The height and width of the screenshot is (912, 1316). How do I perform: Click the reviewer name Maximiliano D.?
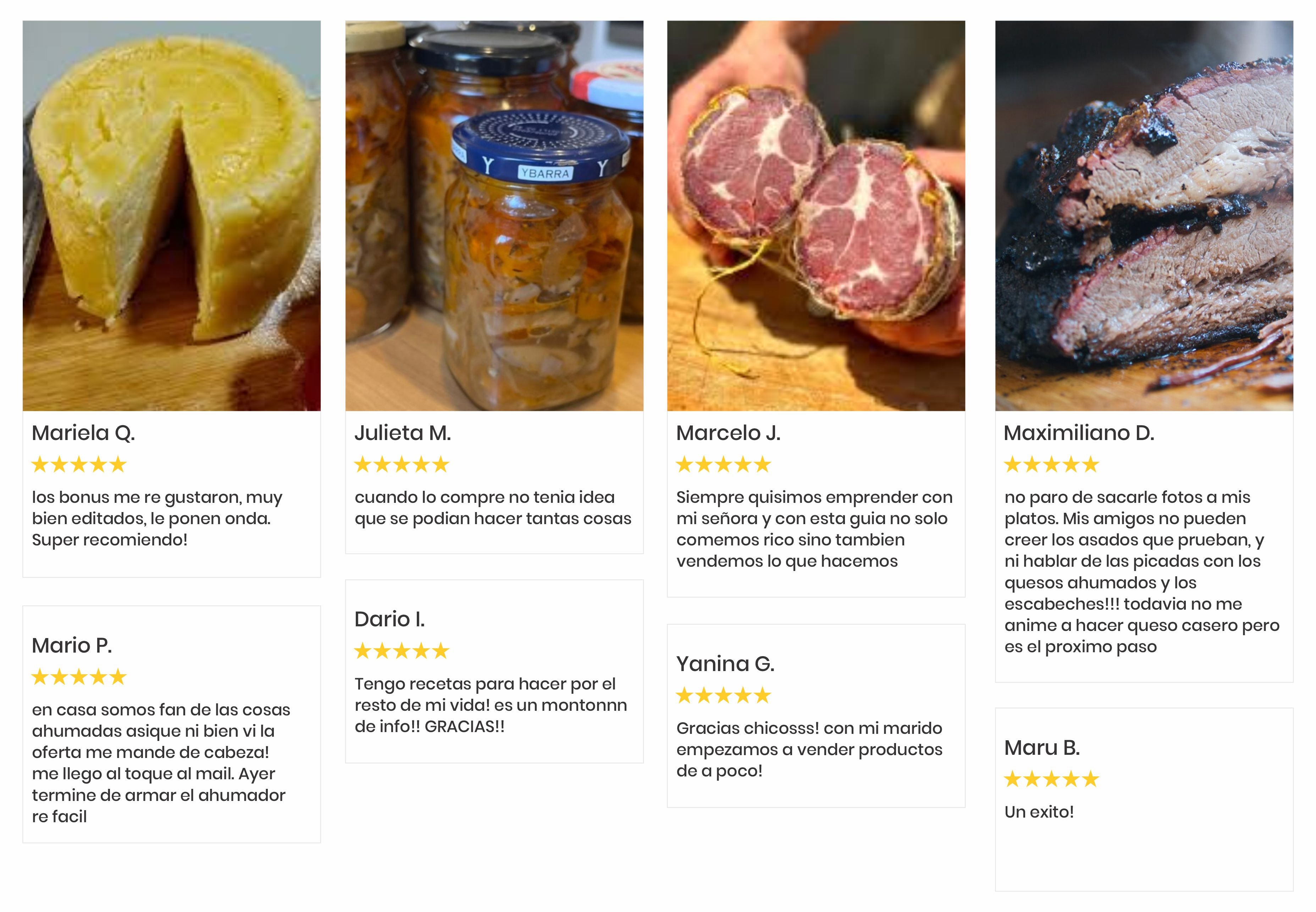[x=1079, y=433]
